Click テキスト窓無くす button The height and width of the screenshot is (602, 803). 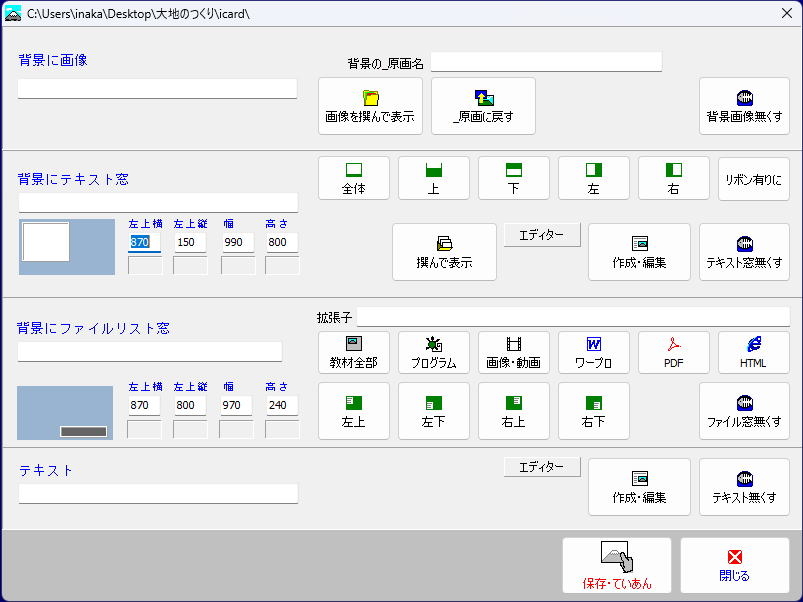point(744,252)
